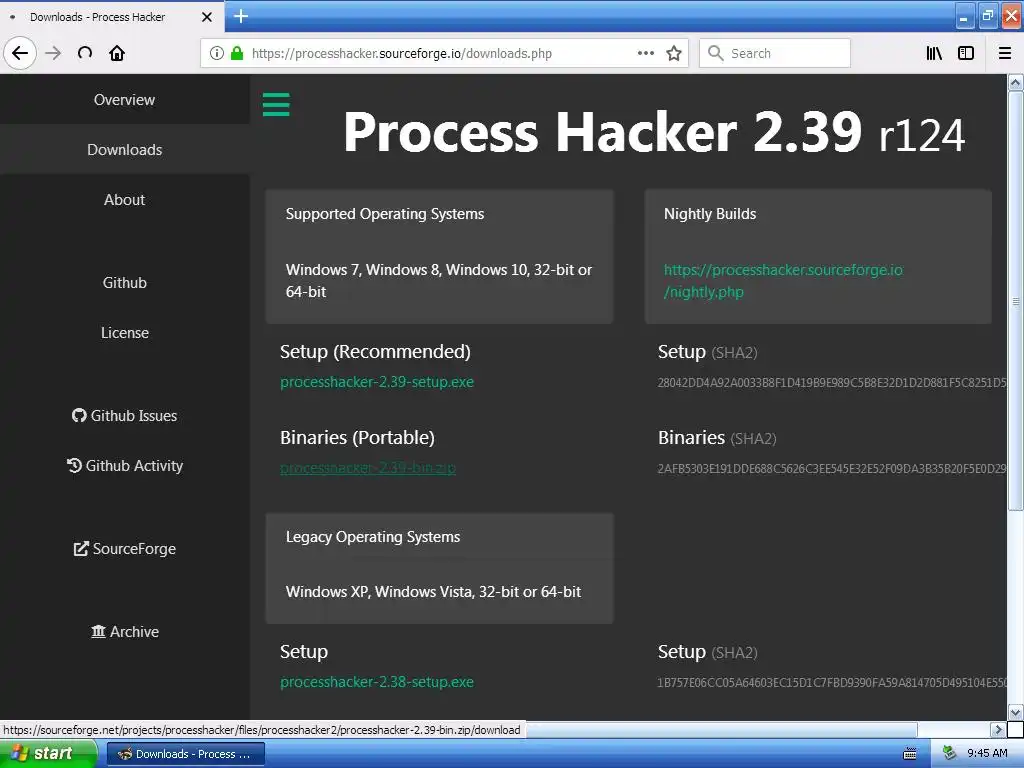This screenshot has width=1024, height=768.
Task: Select Downloads in the sidebar
Action: click(124, 150)
